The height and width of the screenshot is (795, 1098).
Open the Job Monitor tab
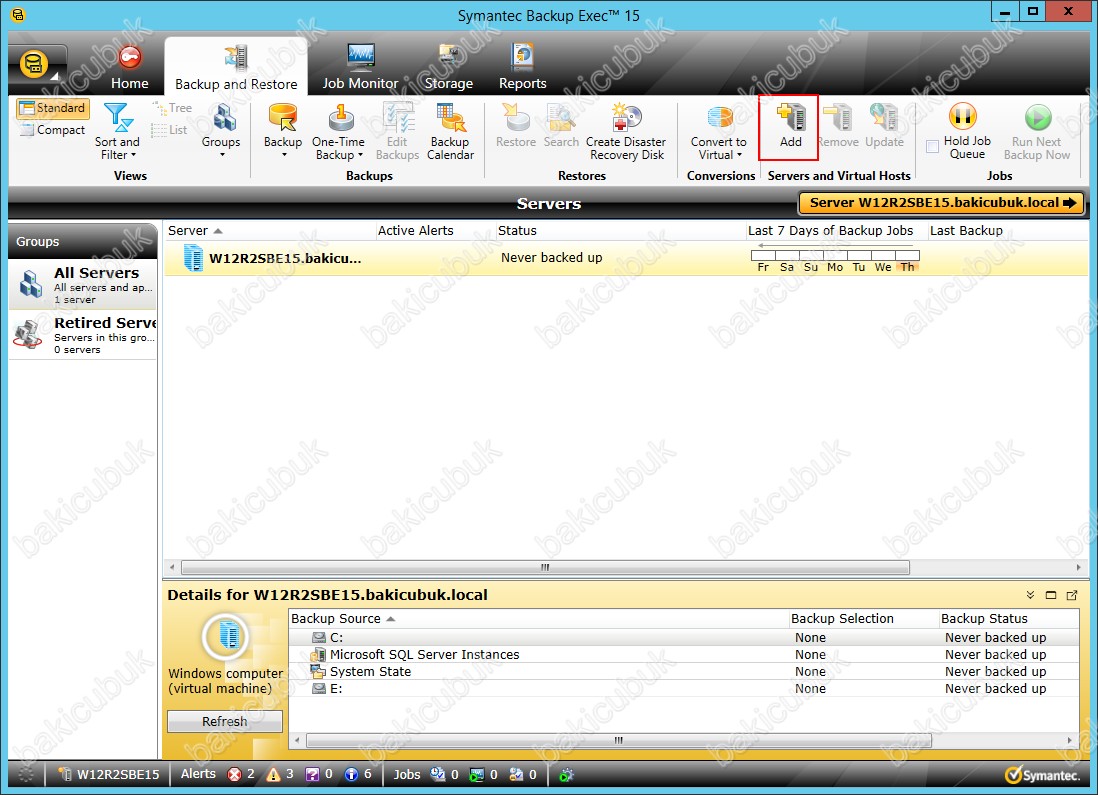pyautogui.click(x=360, y=67)
